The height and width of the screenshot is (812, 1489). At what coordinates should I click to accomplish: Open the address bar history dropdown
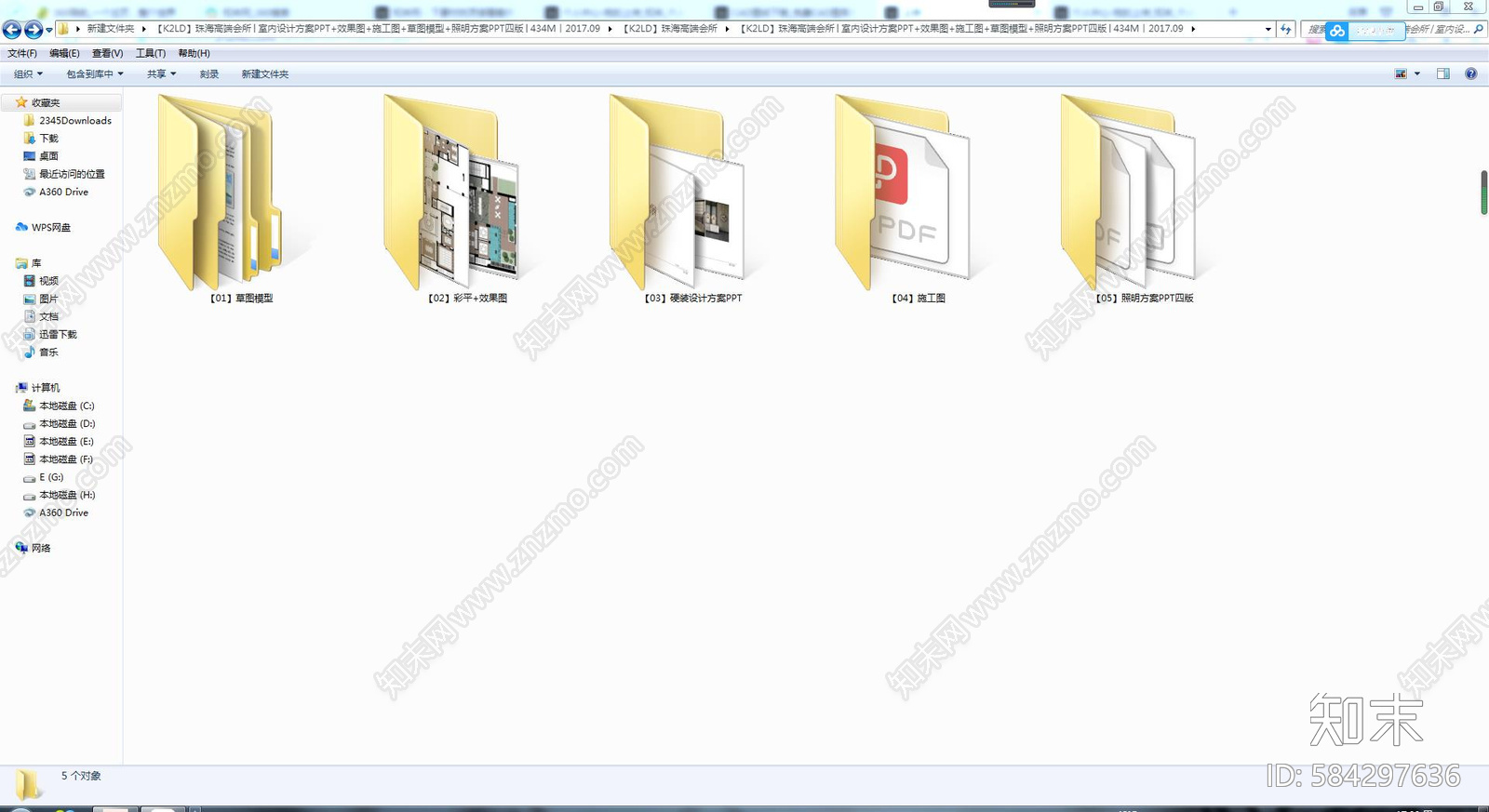pyautogui.click(x=1268, y=29)
